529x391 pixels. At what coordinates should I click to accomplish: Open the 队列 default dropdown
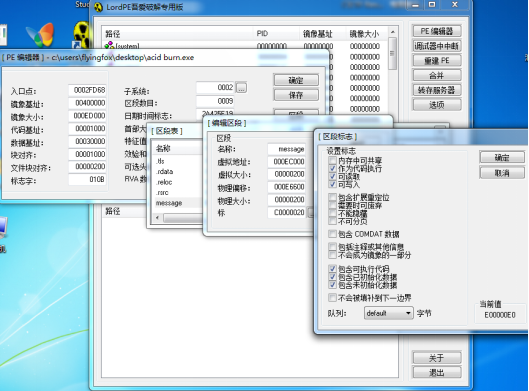(x=389, y=313)
